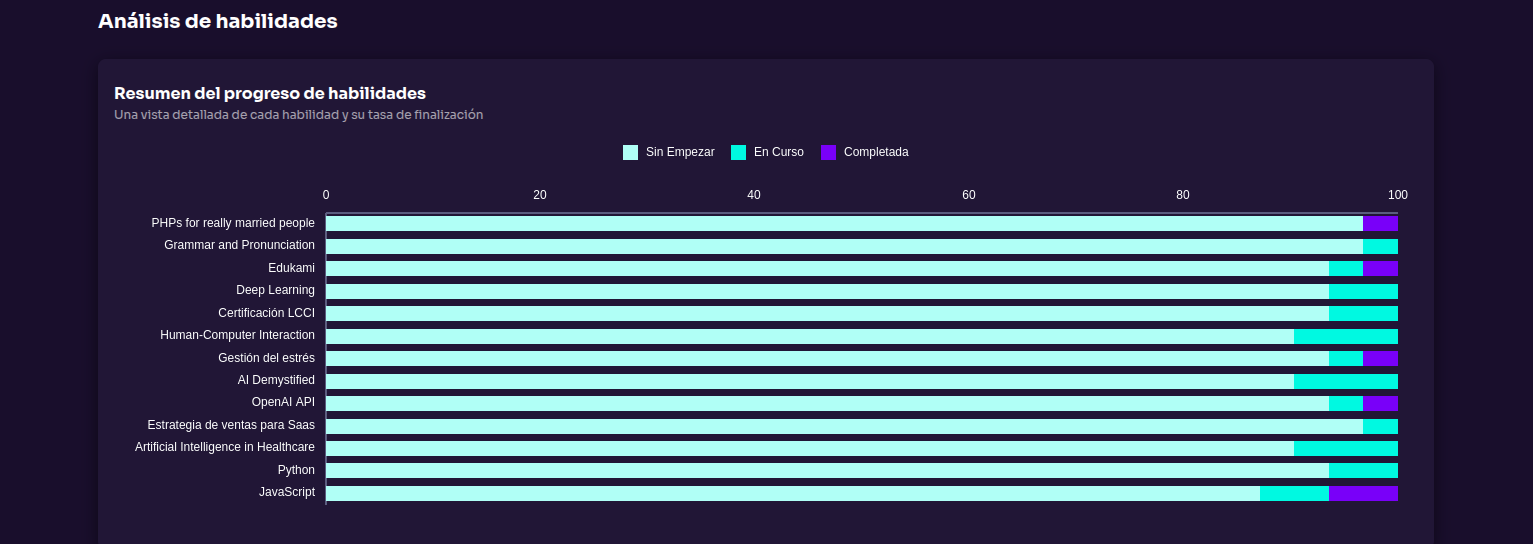Click the purple segment of the OpenAI API bar
This screenshot has width=1533, height=544.
[x=1380, y=403]
